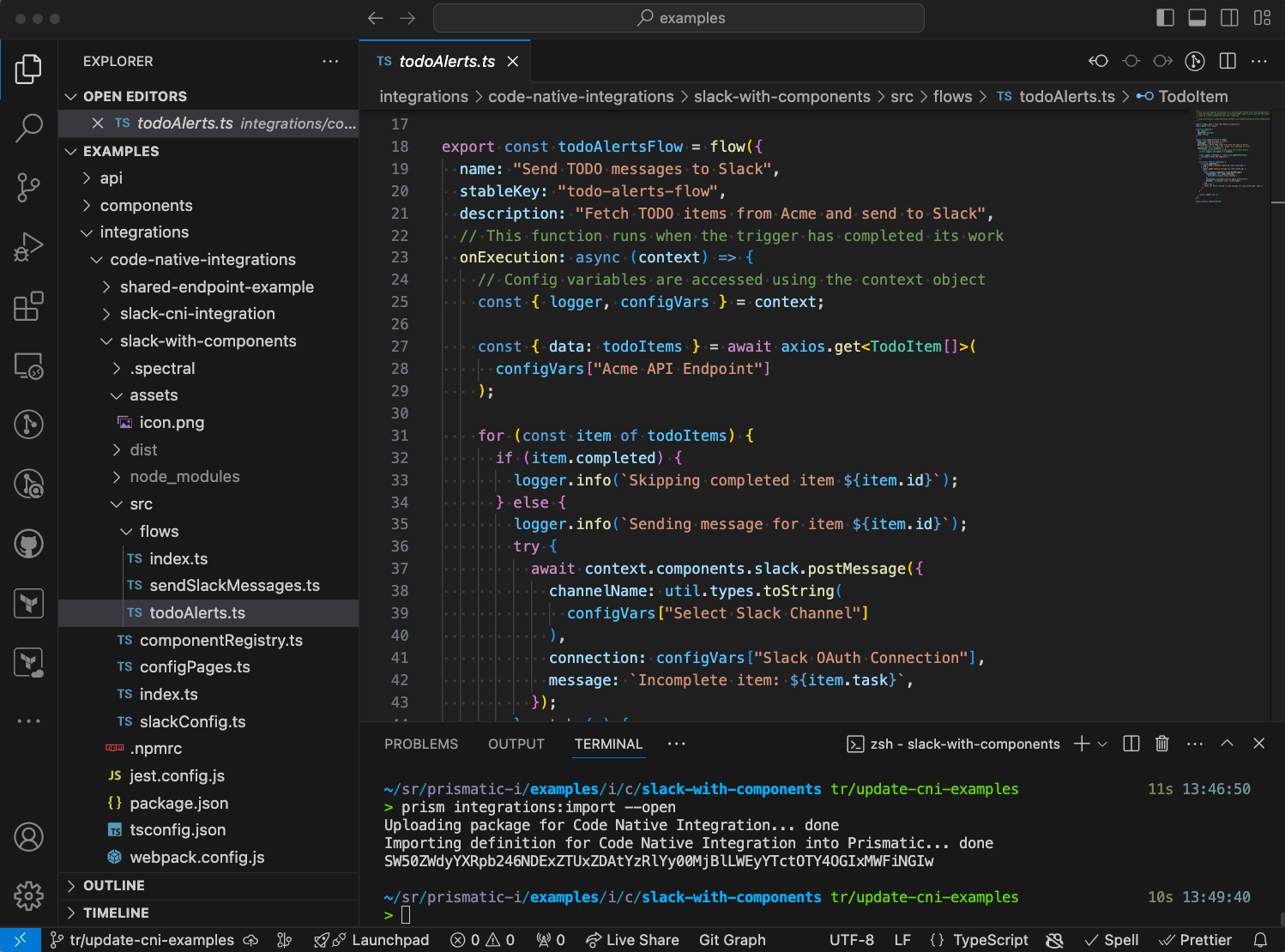Open the Remote Explorer icon
The width and height of the screenshot is (1285, 952).
(x=28, y=366)
